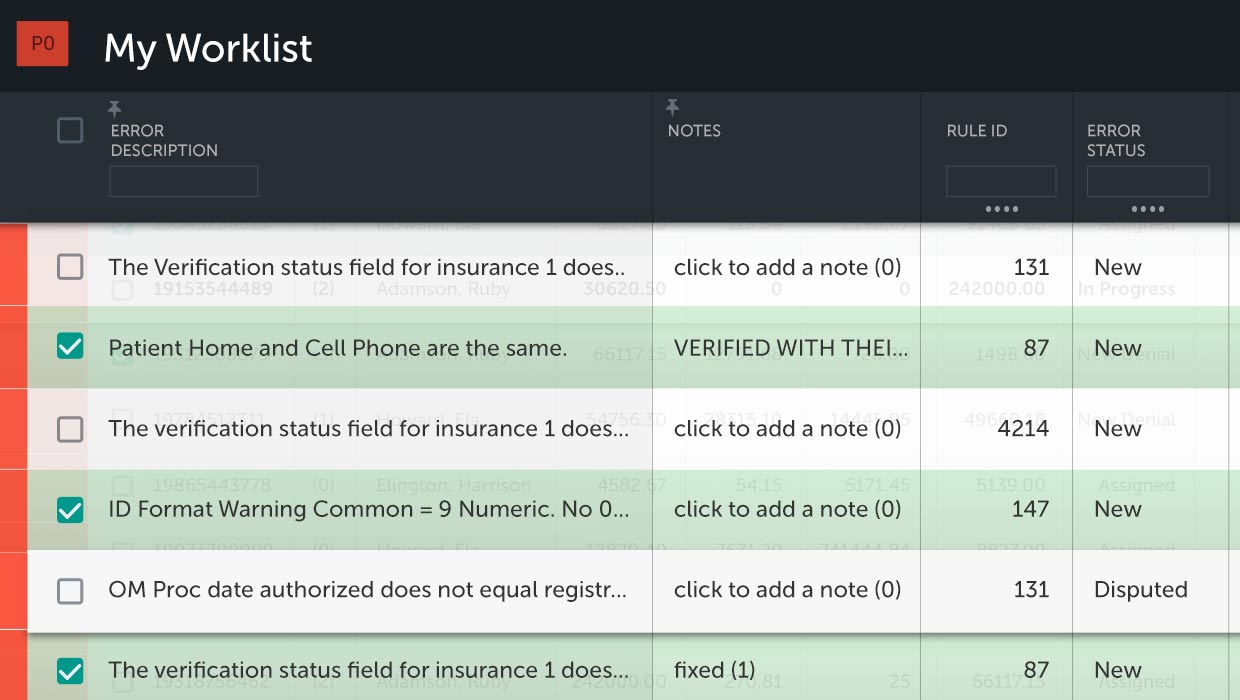1240x700 pixels.
Task: Click the red P0 priority badge
Action: pos(42,43)
